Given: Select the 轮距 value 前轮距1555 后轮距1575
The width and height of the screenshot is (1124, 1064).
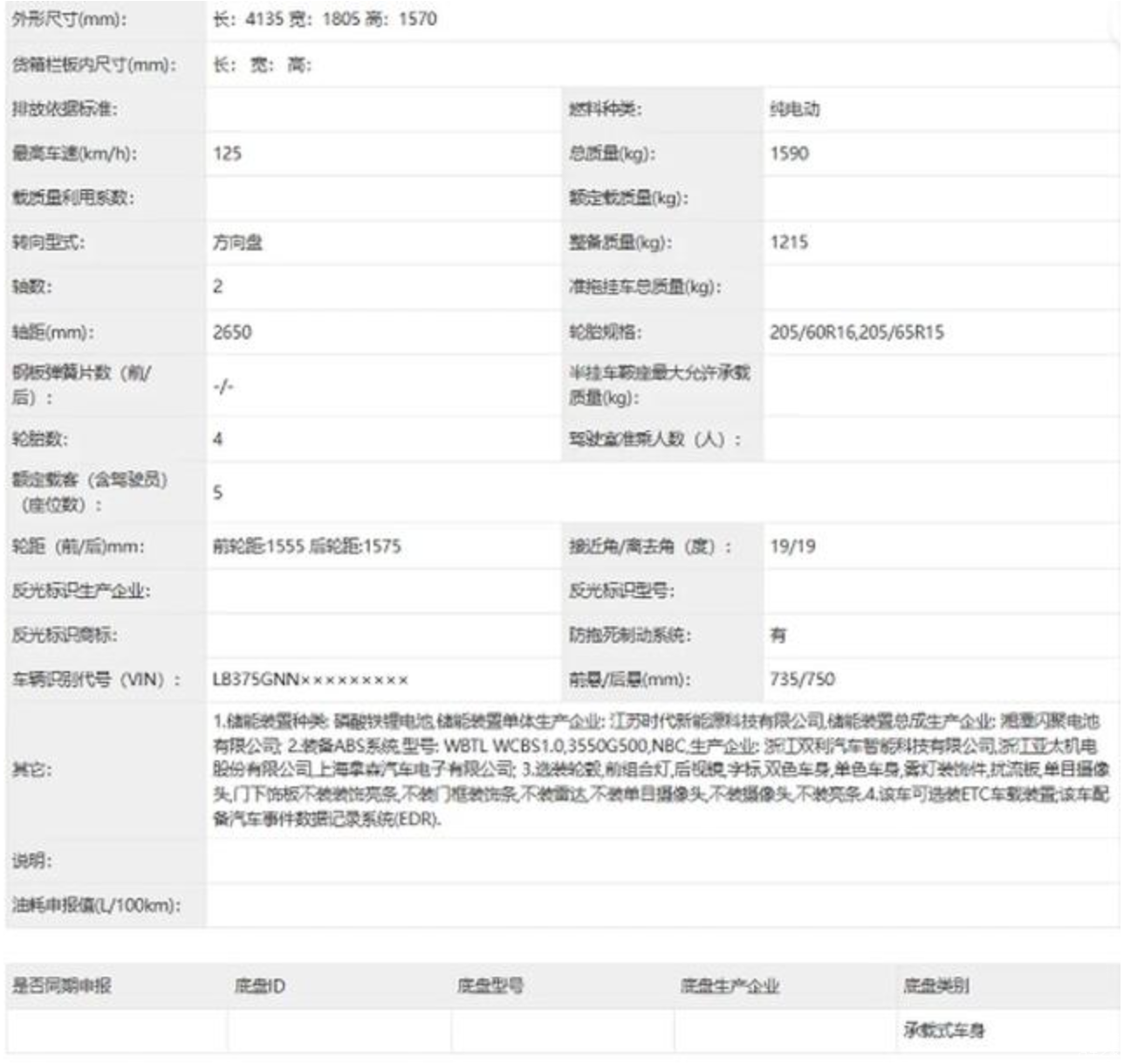Looking at the screenshot, I should [x=307, y=546].
